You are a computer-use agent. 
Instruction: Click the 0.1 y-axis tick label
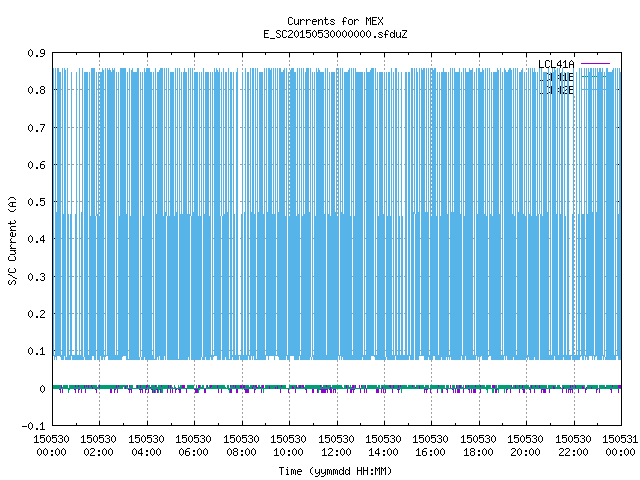(x=36, y=351)
